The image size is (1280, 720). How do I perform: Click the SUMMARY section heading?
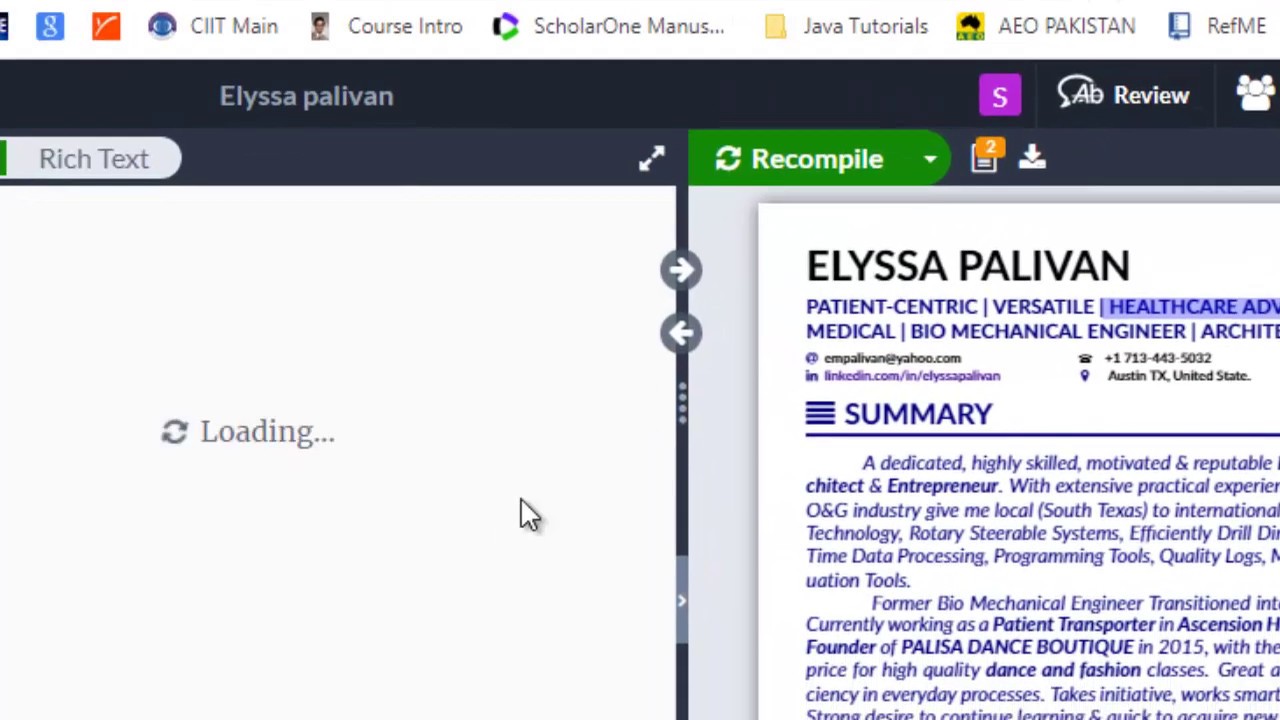tap(918, 414)
